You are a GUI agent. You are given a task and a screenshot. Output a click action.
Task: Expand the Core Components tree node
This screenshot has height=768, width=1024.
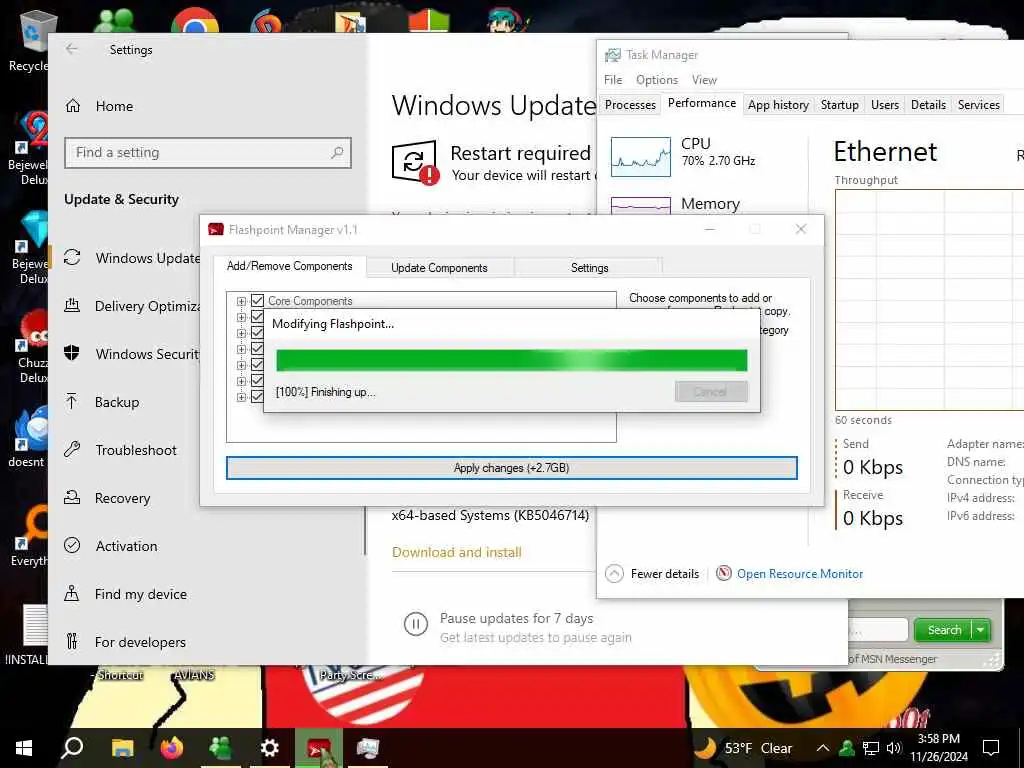click(241, 301)
